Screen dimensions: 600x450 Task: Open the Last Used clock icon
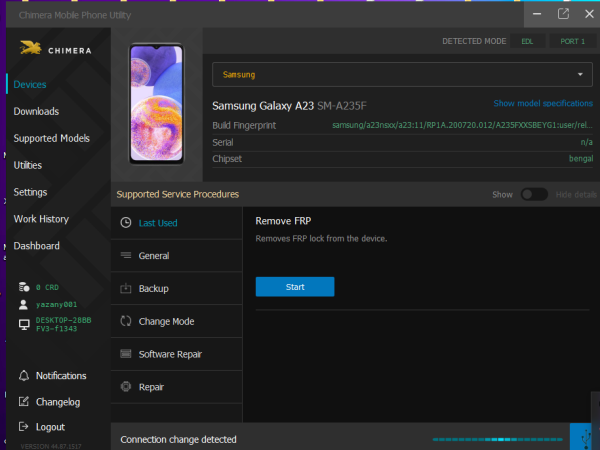coord(126,223)
